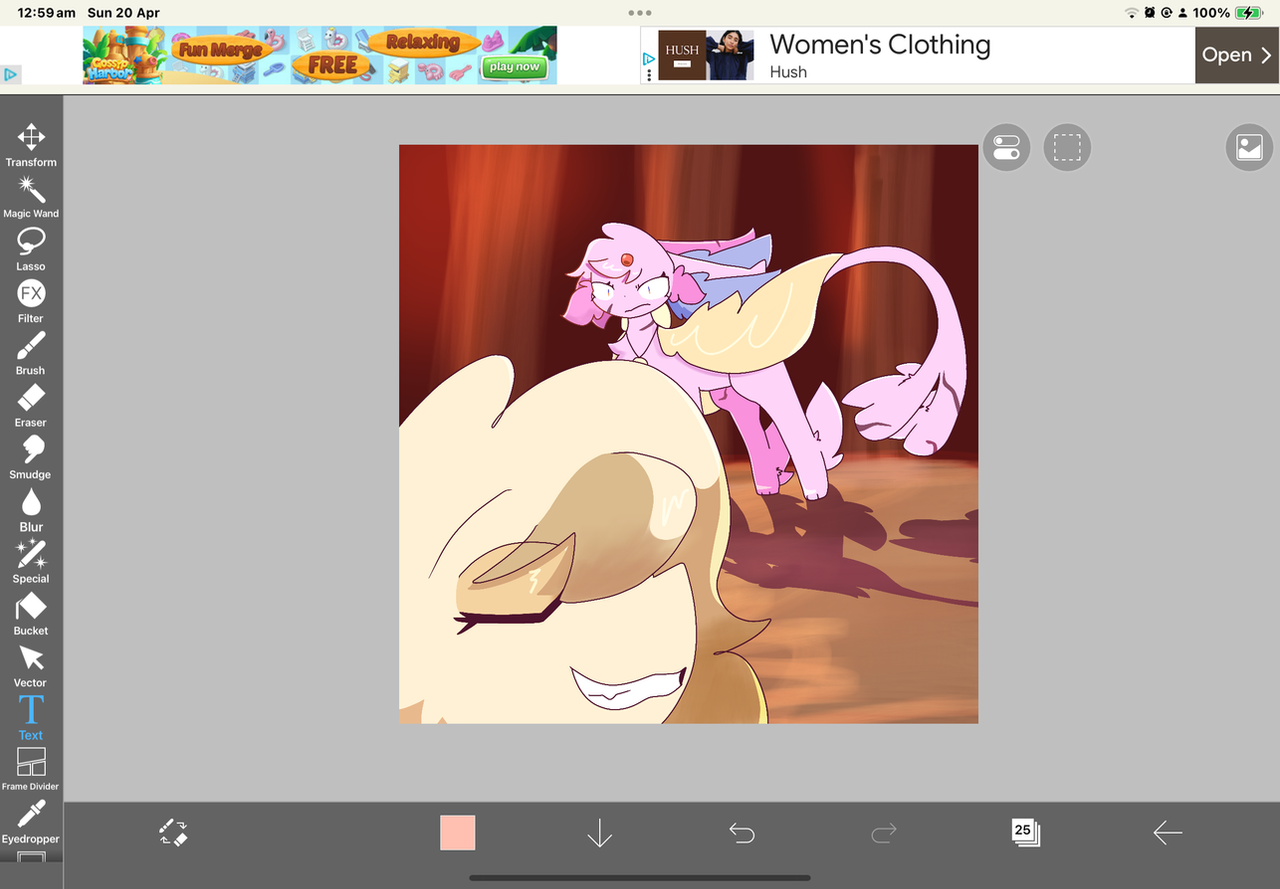Select the Eraser tool
Image resolution: width=1280 pixels, height=889 pixels.
31,405
